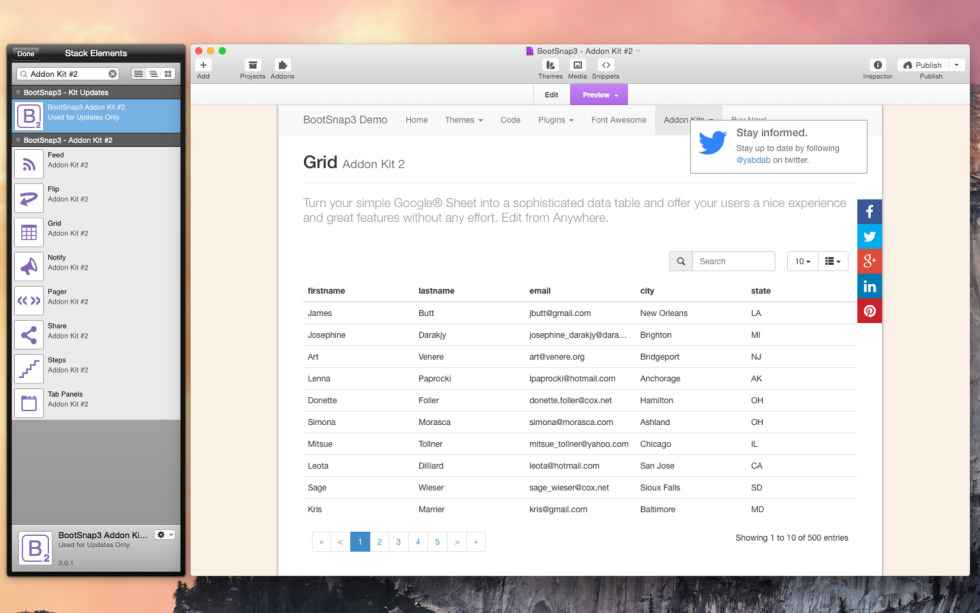Click the table search magnifier icon
Screen dimensions: 980x613
coord(681,261)
